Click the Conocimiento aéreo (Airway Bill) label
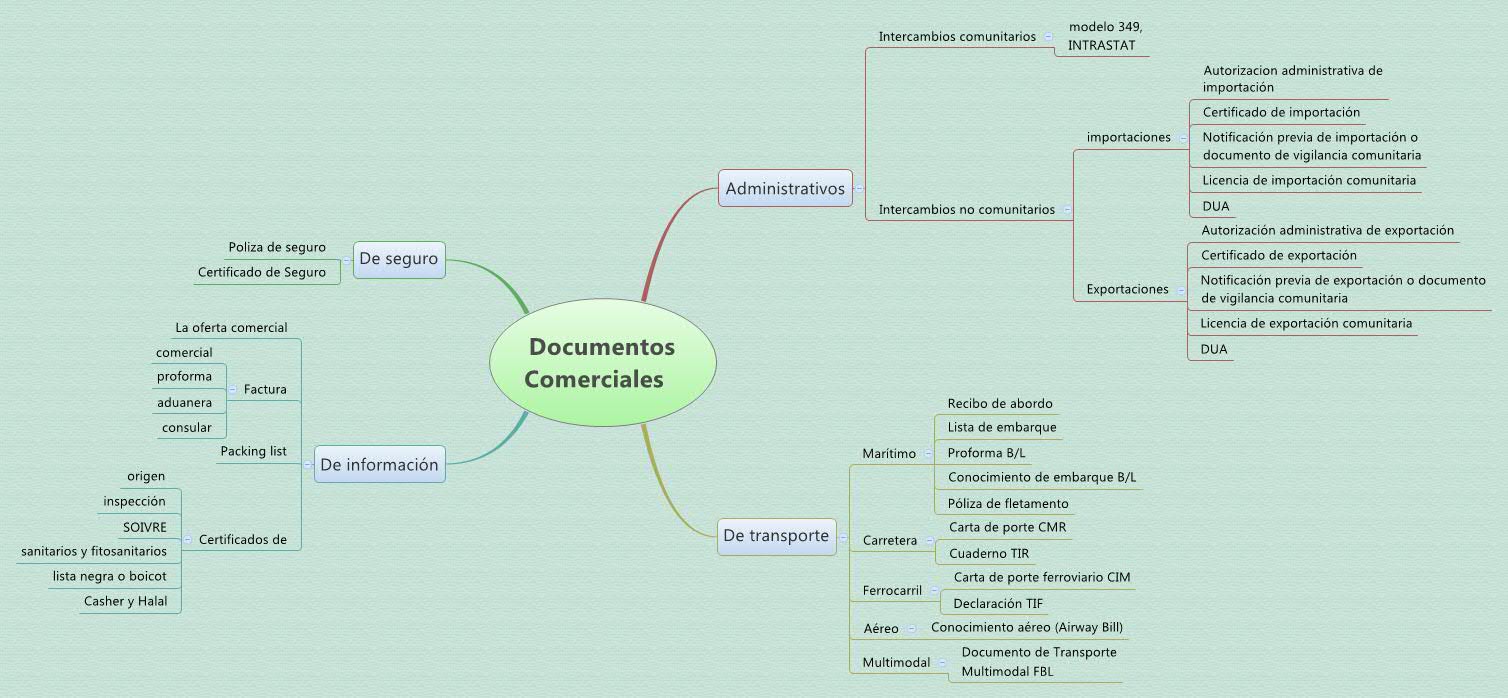The height and width of the screenshot is (698, 1508). [1027, 627]
